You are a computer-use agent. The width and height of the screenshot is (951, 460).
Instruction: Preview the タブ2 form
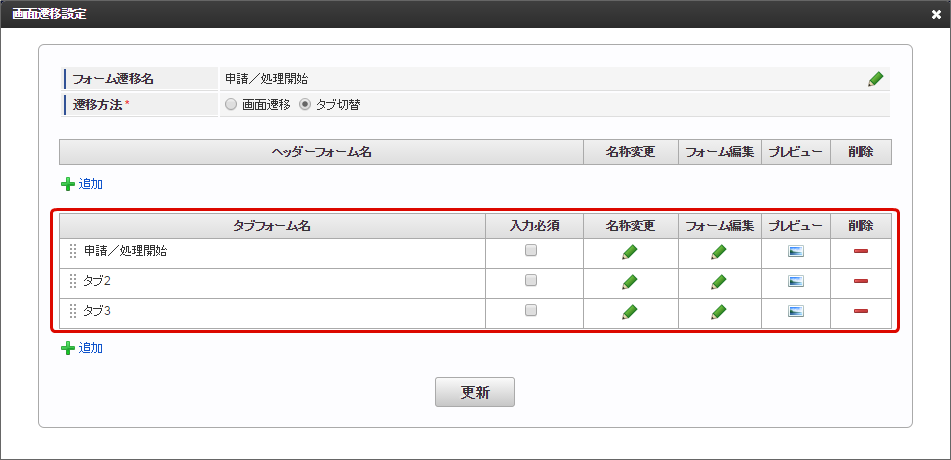tap(796, 281)
